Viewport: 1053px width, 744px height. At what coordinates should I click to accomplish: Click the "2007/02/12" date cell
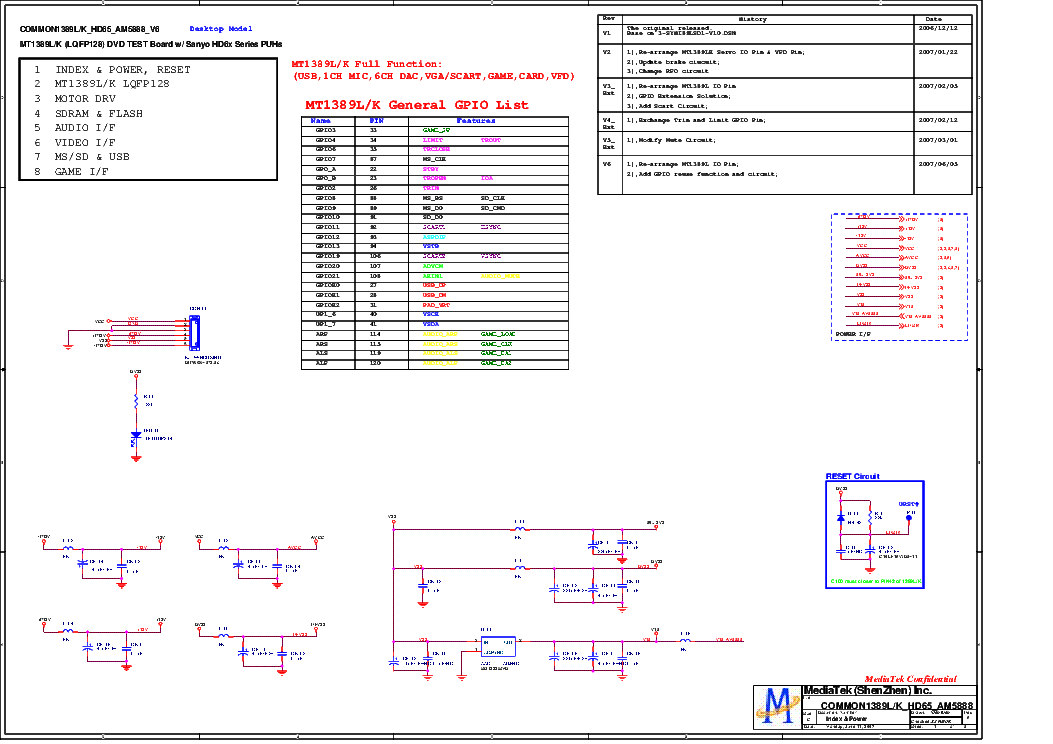coord(938,120)
